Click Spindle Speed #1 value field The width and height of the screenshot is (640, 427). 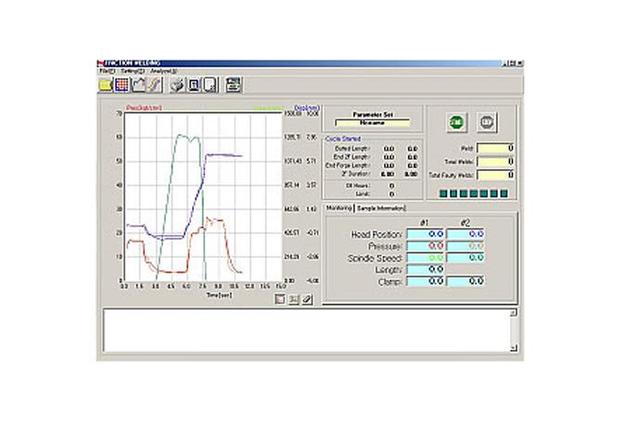(x=426, y=258)
